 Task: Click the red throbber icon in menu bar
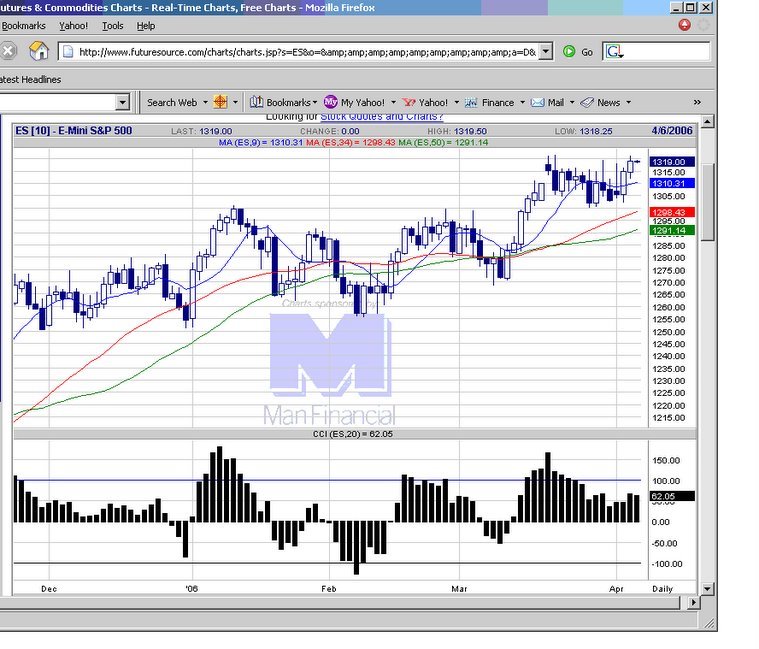(x=684, y=25)
